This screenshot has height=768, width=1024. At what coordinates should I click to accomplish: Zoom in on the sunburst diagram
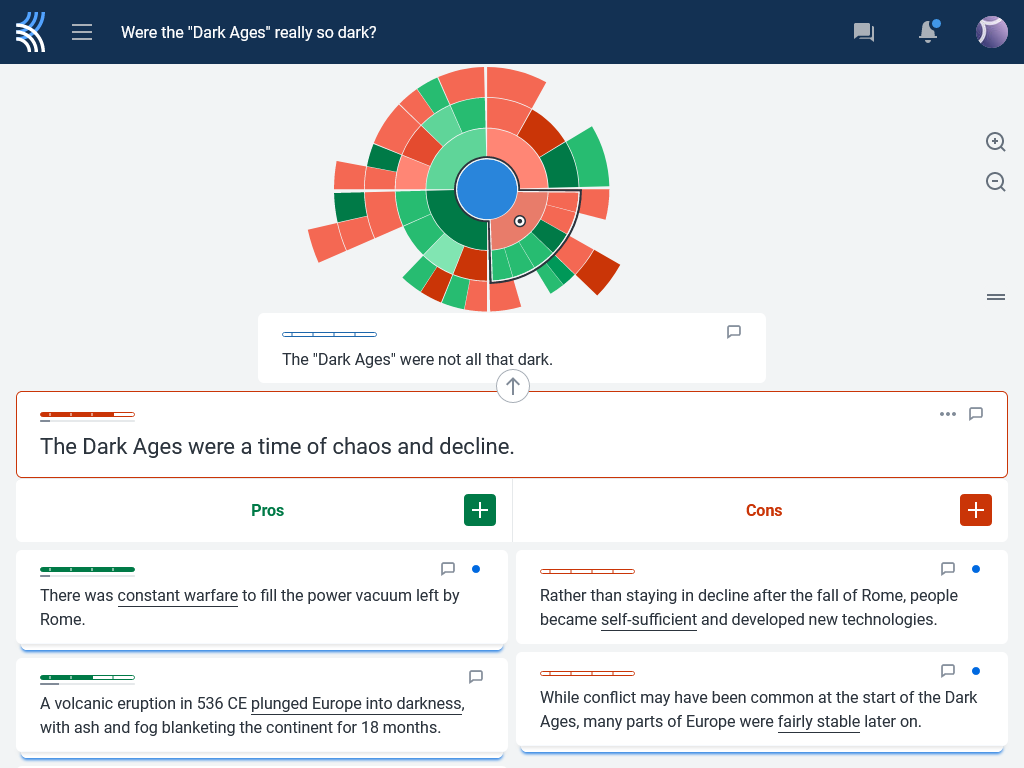pyautogui.click(x=995, y=142)
